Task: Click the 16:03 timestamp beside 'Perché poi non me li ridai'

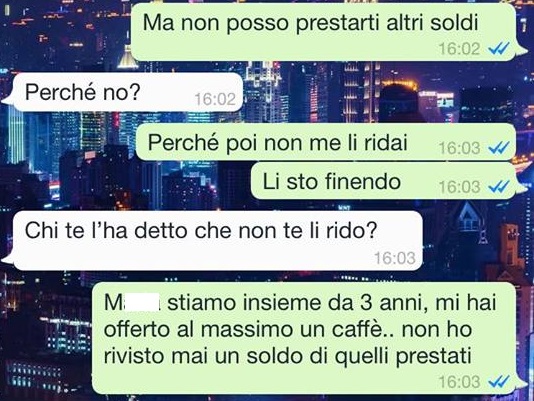Action: coord(459,148)
